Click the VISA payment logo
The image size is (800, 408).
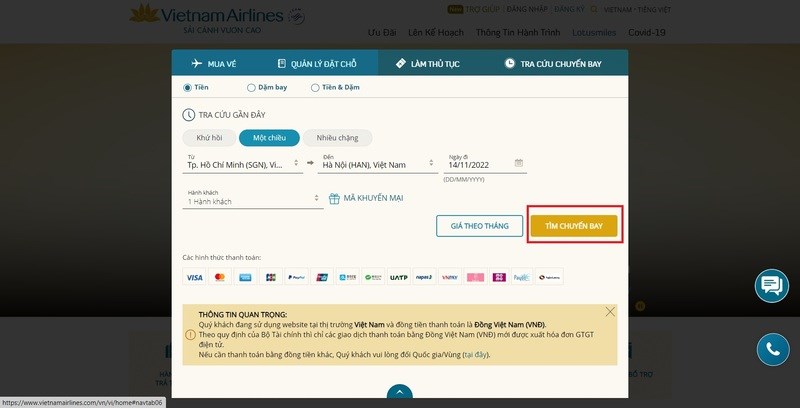[x=194, y=277]
